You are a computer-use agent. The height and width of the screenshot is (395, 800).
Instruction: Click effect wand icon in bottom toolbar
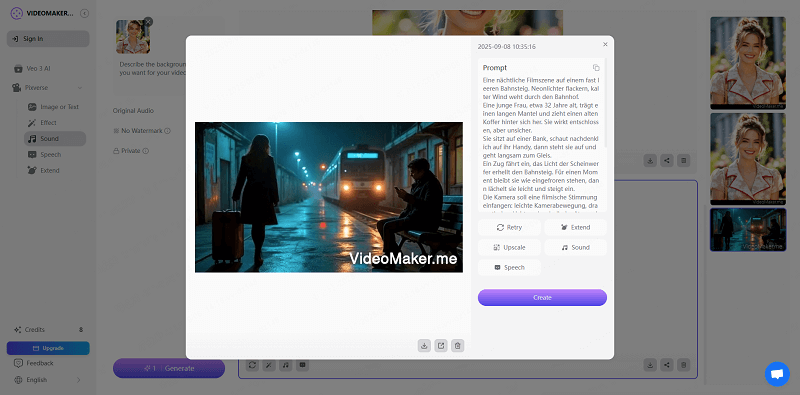(269, 365)
